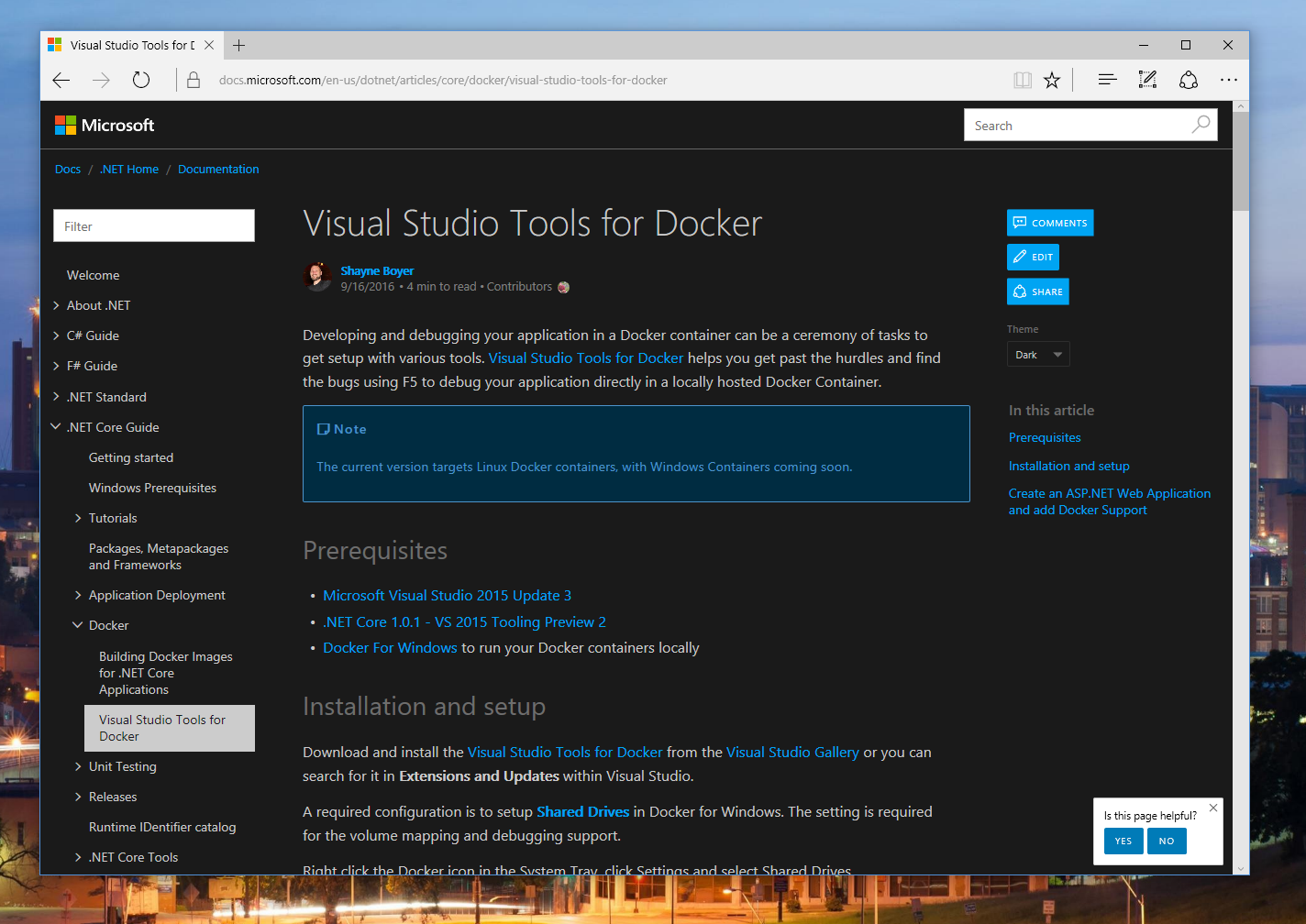Click the browser address bar URL

443,81
